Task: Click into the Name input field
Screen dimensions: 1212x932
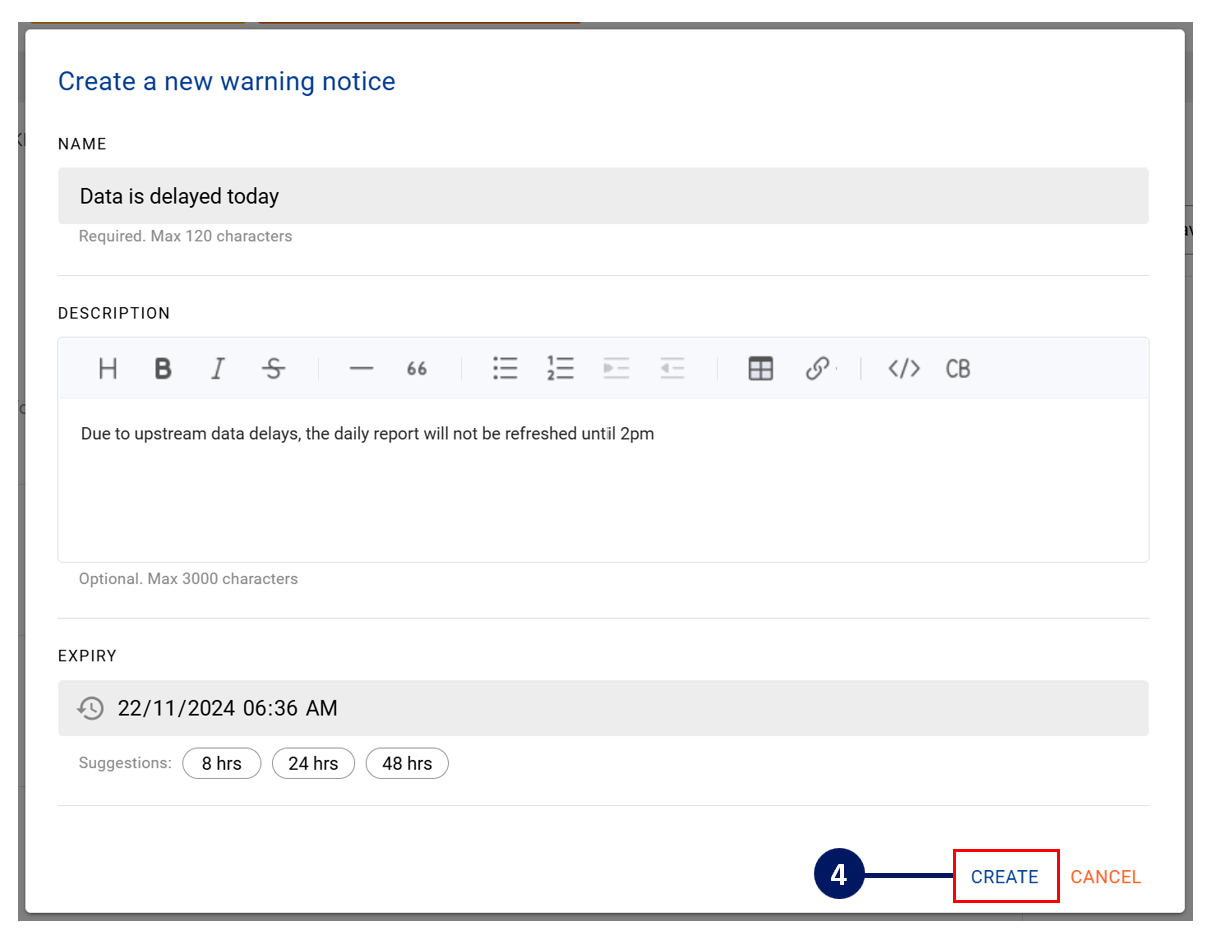Action: 602,196
